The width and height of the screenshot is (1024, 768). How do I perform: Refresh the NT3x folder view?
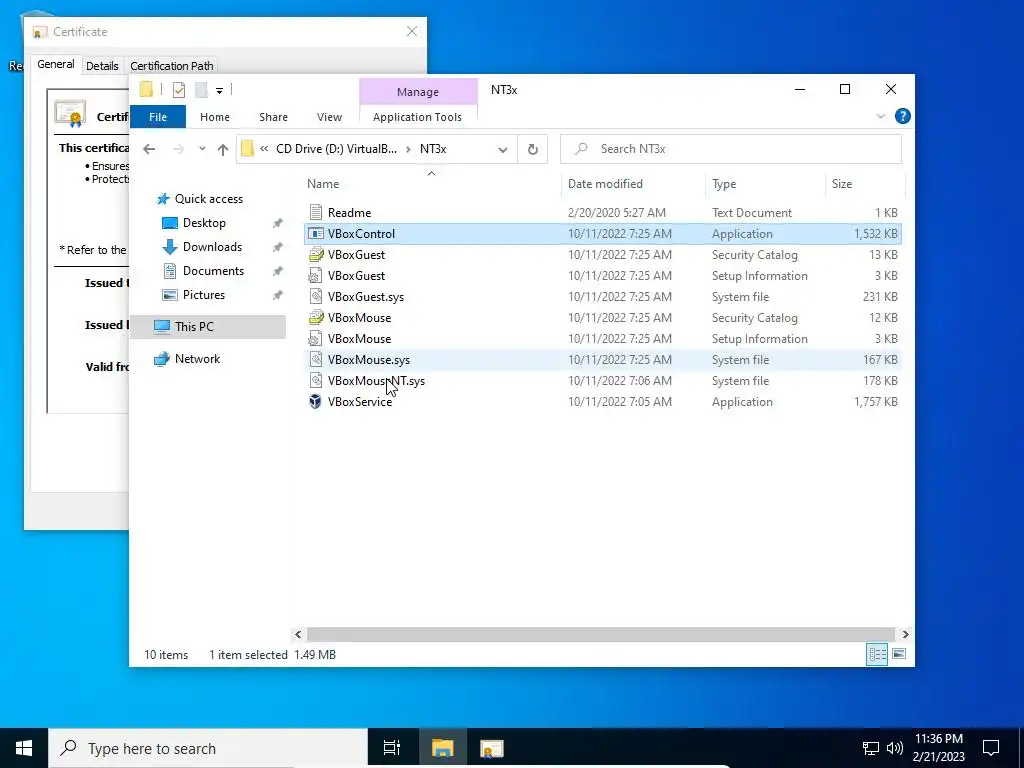click(533, 149)
